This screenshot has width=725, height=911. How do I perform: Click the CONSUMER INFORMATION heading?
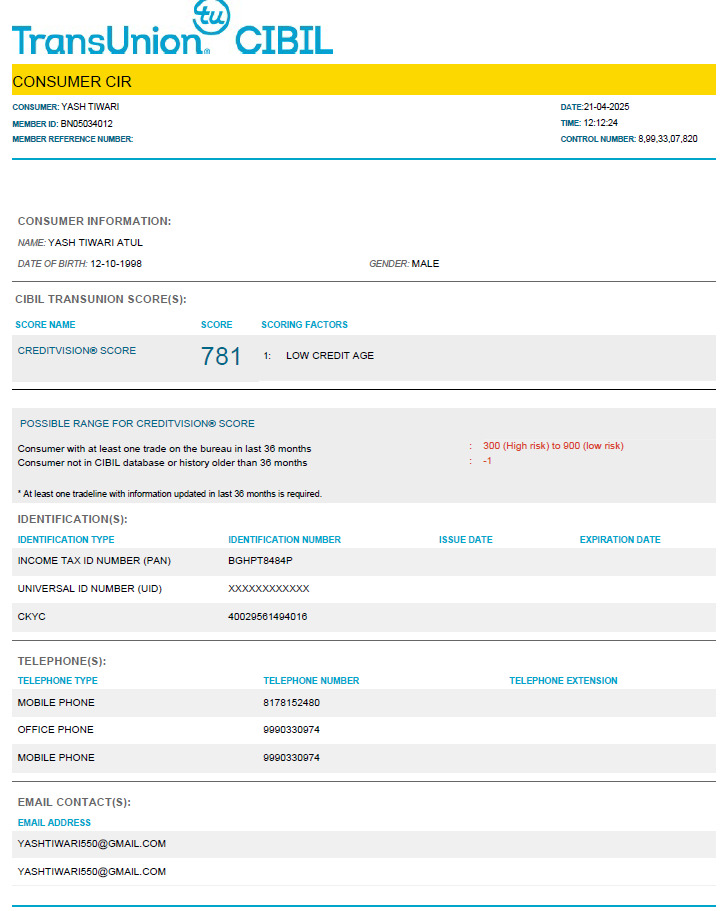click(x=94, y=221)
